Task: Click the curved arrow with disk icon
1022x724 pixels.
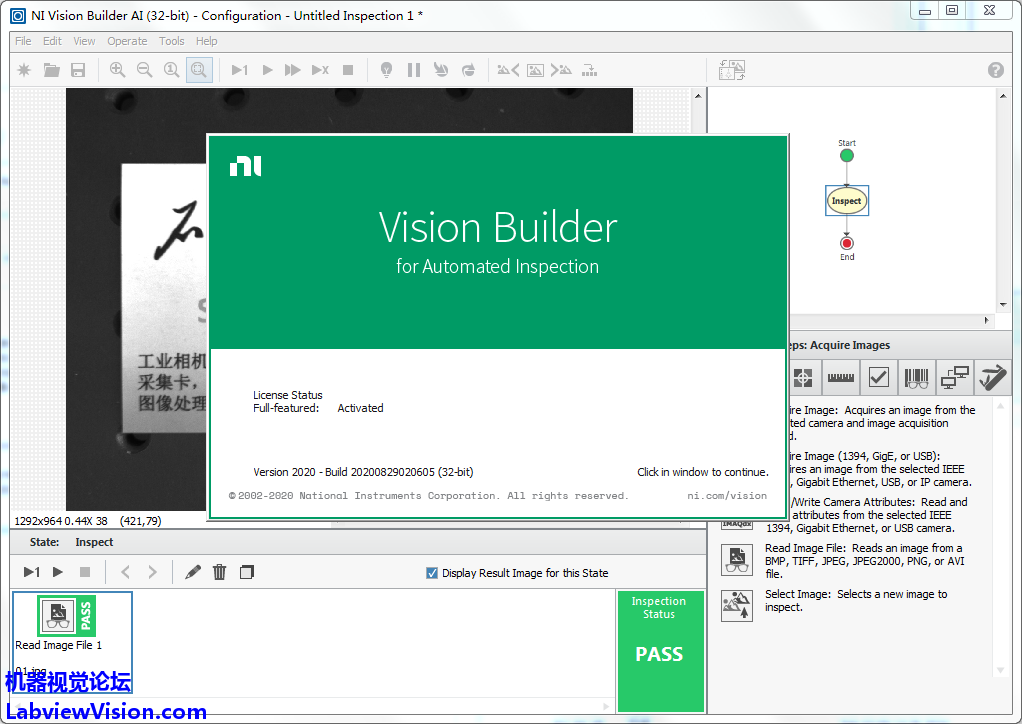Action: (x=441, y=70)
